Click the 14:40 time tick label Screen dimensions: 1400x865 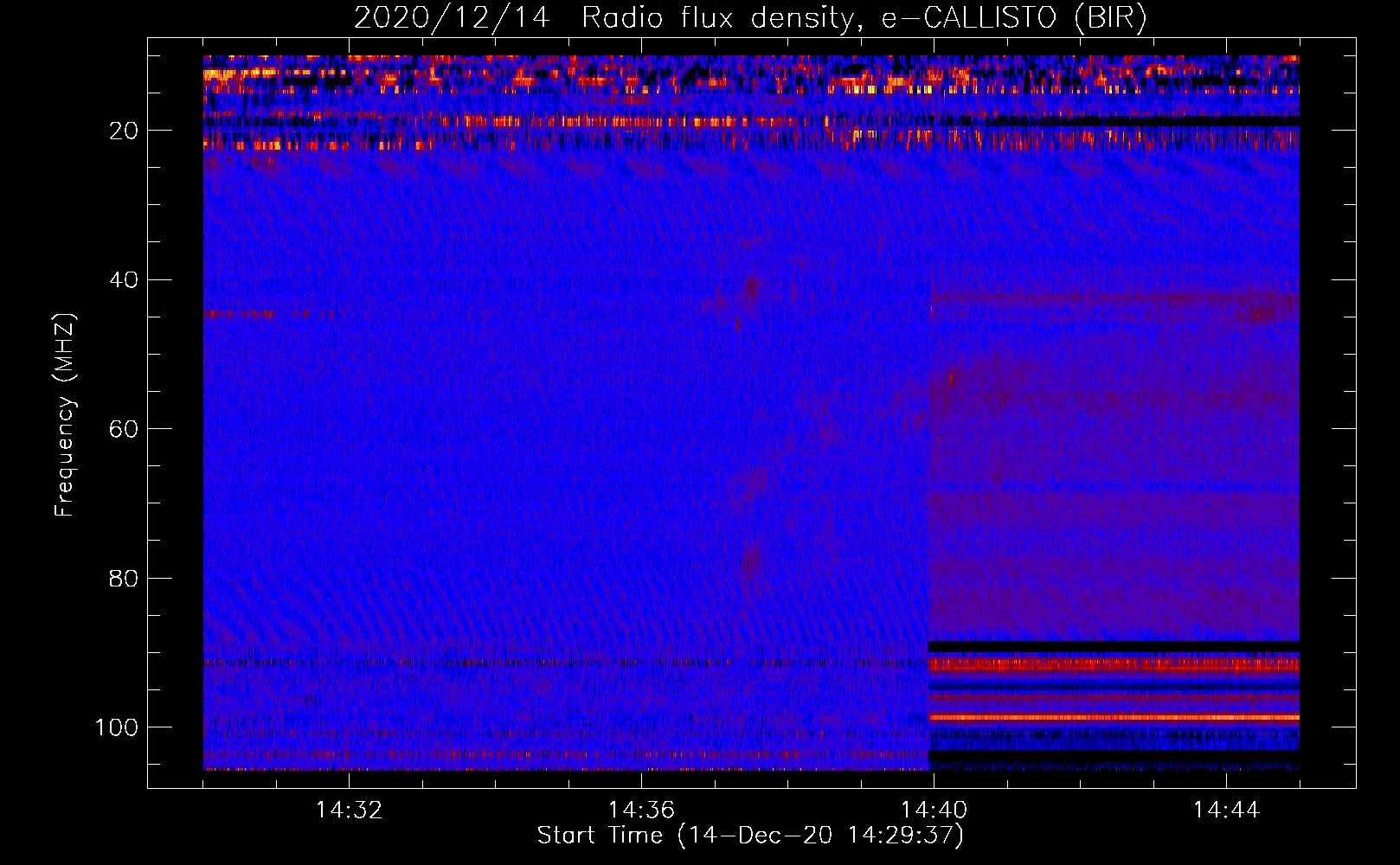tap(934, 811)
